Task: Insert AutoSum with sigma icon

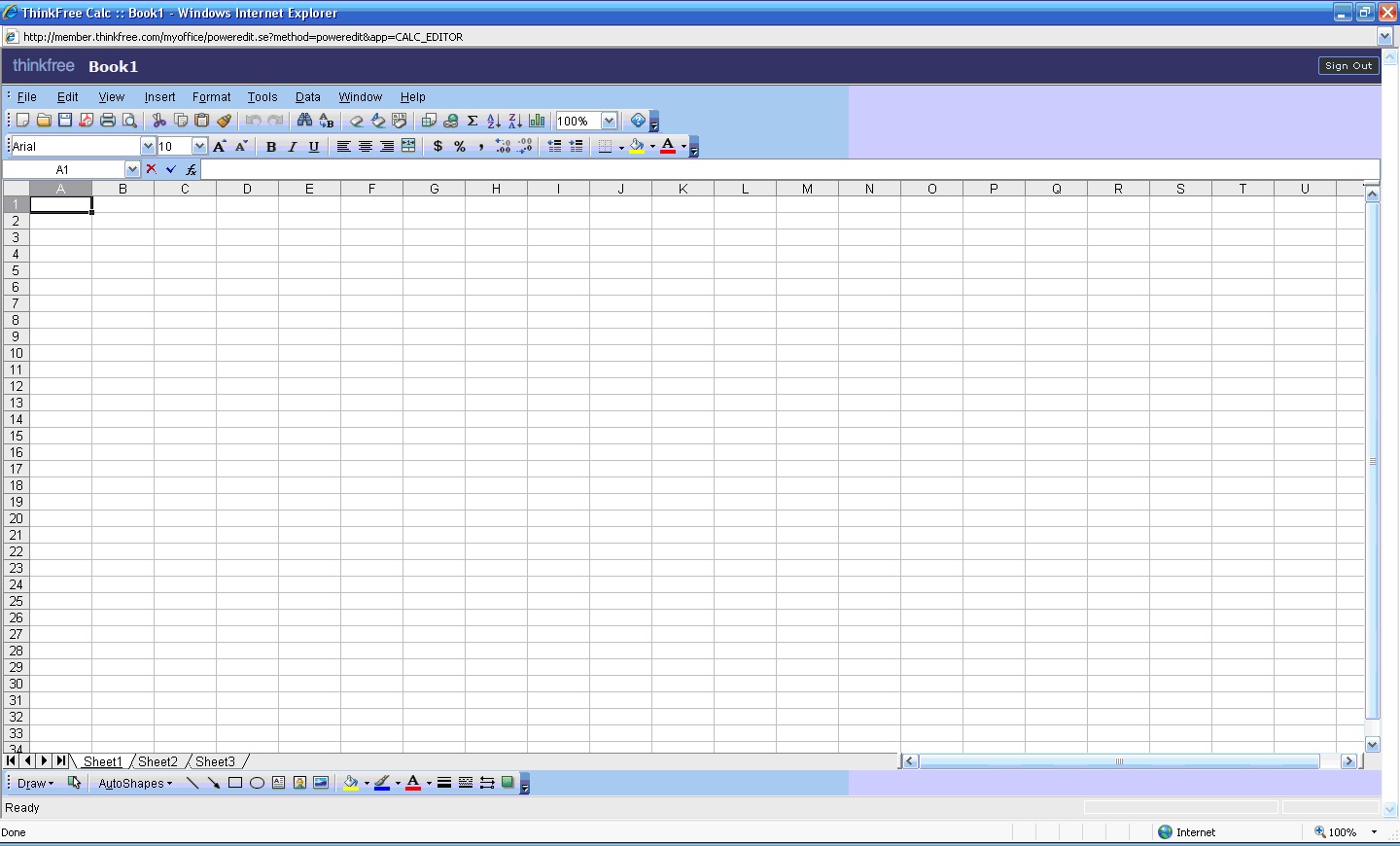Action: [x=472, y=121]
